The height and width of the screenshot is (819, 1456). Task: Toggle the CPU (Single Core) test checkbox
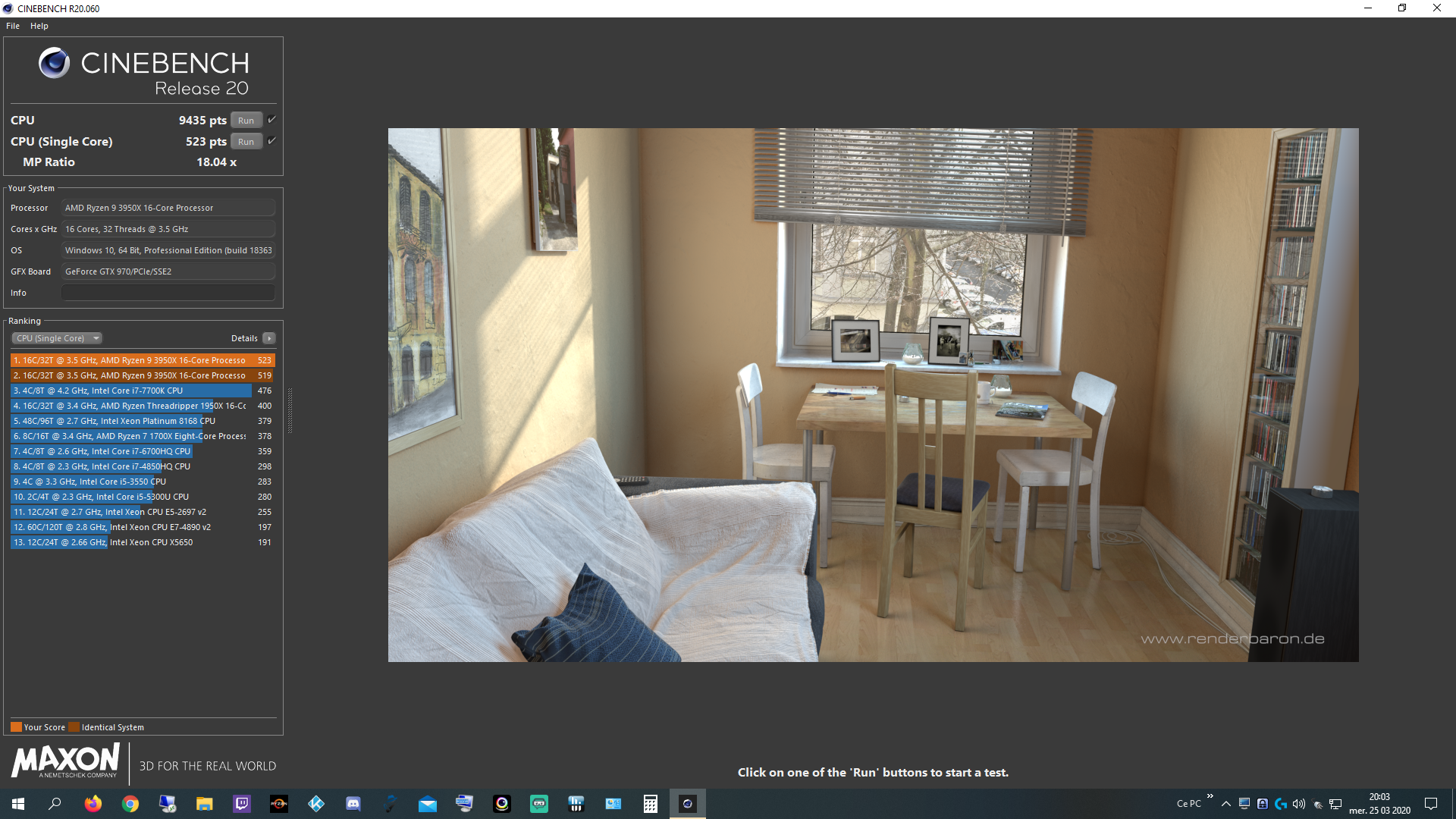(271, 141)
